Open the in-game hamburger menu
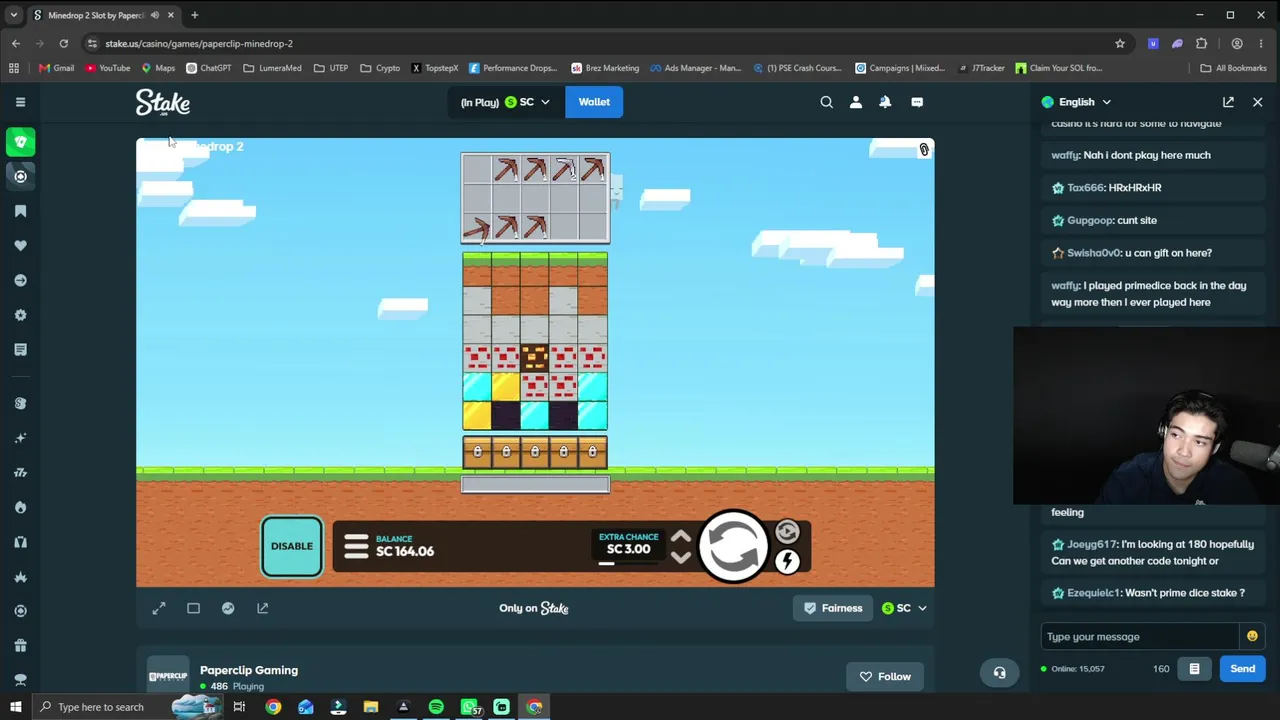 [356, 546]
